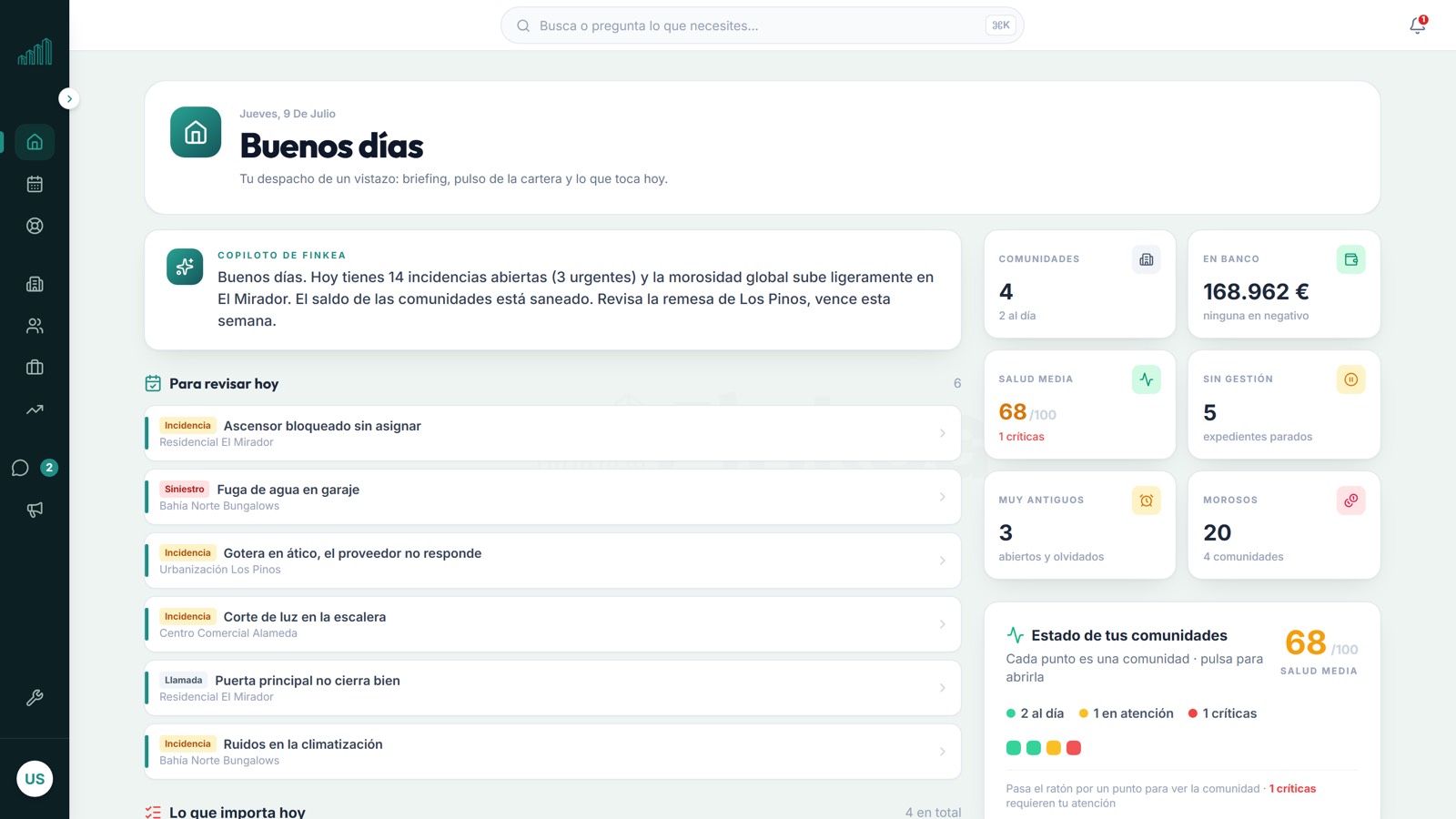The width and height of the screenshot is (1456, 819).
Task: Open chevron on Fuga de agua en garaje row
Action: [942, 497]
